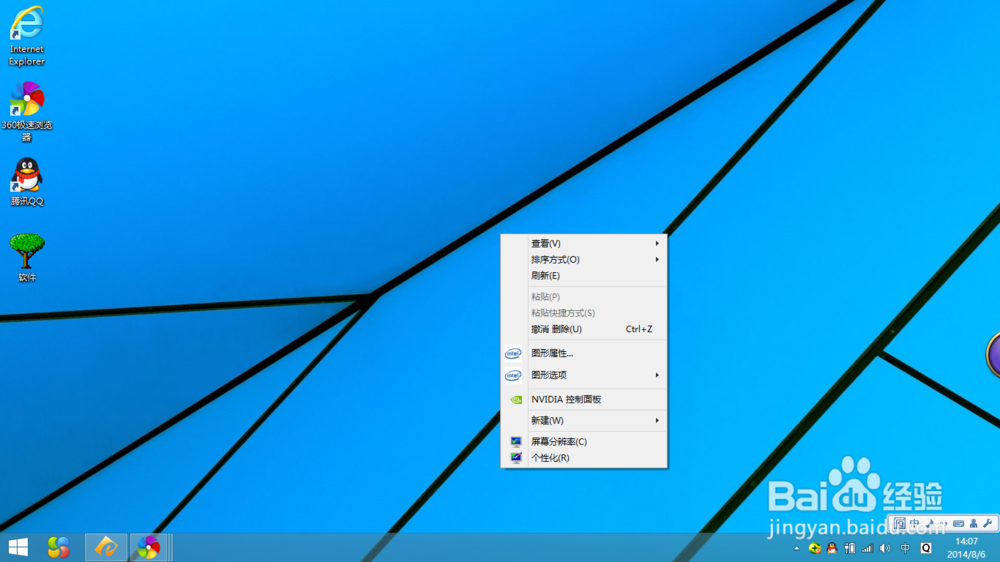The height and width of the screenshot is (562, 1000).
Task: Switch to the orange e taskbar app
Action: coord(106,547)
